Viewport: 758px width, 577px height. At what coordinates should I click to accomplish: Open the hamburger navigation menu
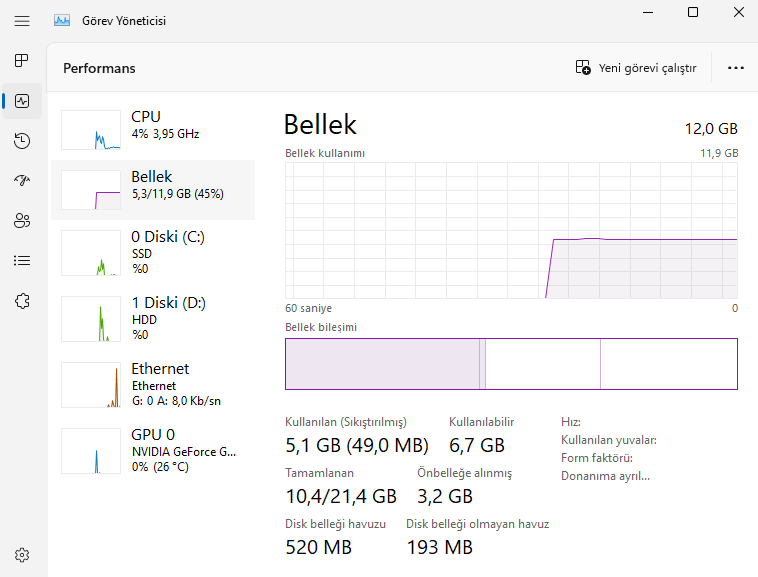(22, 20)
